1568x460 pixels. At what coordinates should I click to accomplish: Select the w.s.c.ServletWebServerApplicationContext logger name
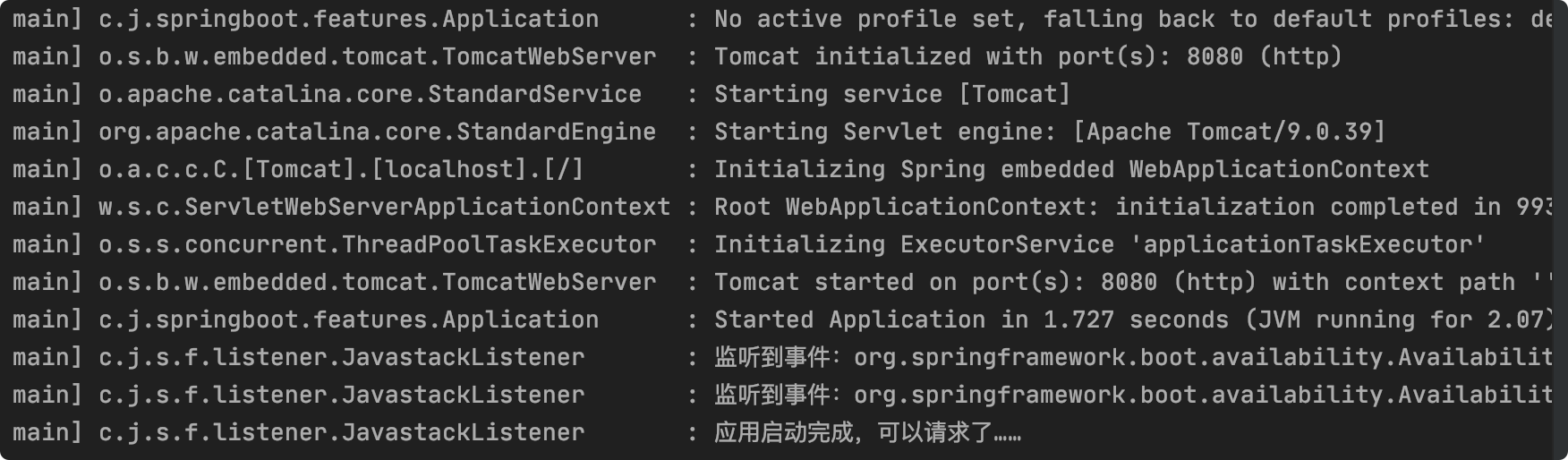(384, 207)
